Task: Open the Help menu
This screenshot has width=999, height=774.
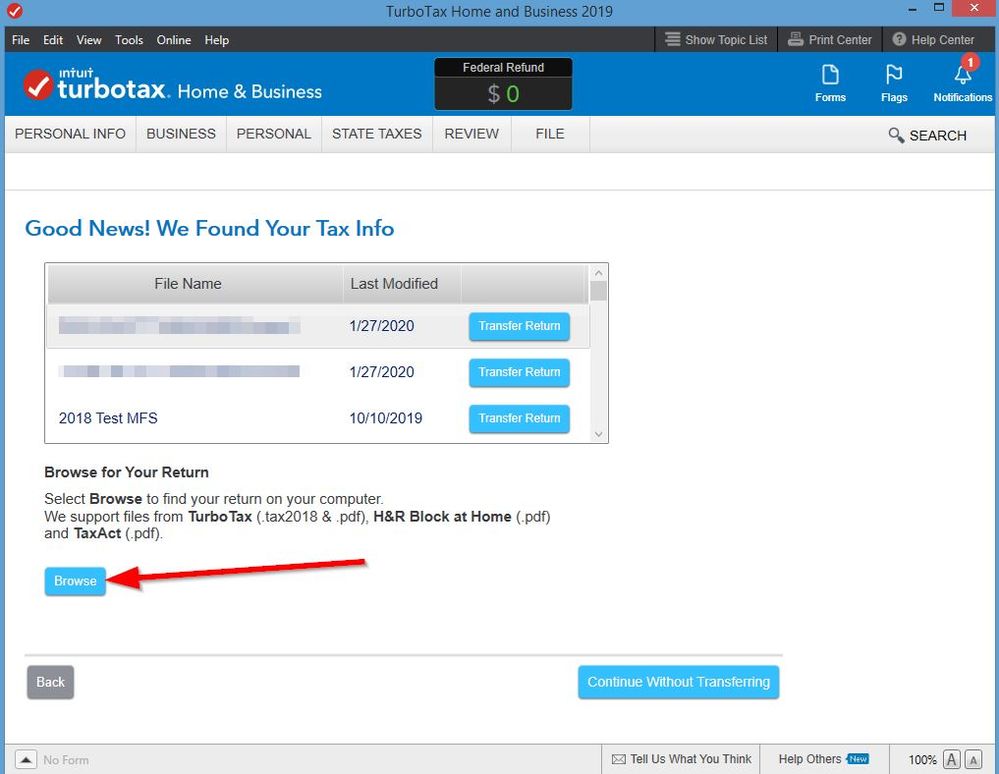Action: [x=217, y=39]
